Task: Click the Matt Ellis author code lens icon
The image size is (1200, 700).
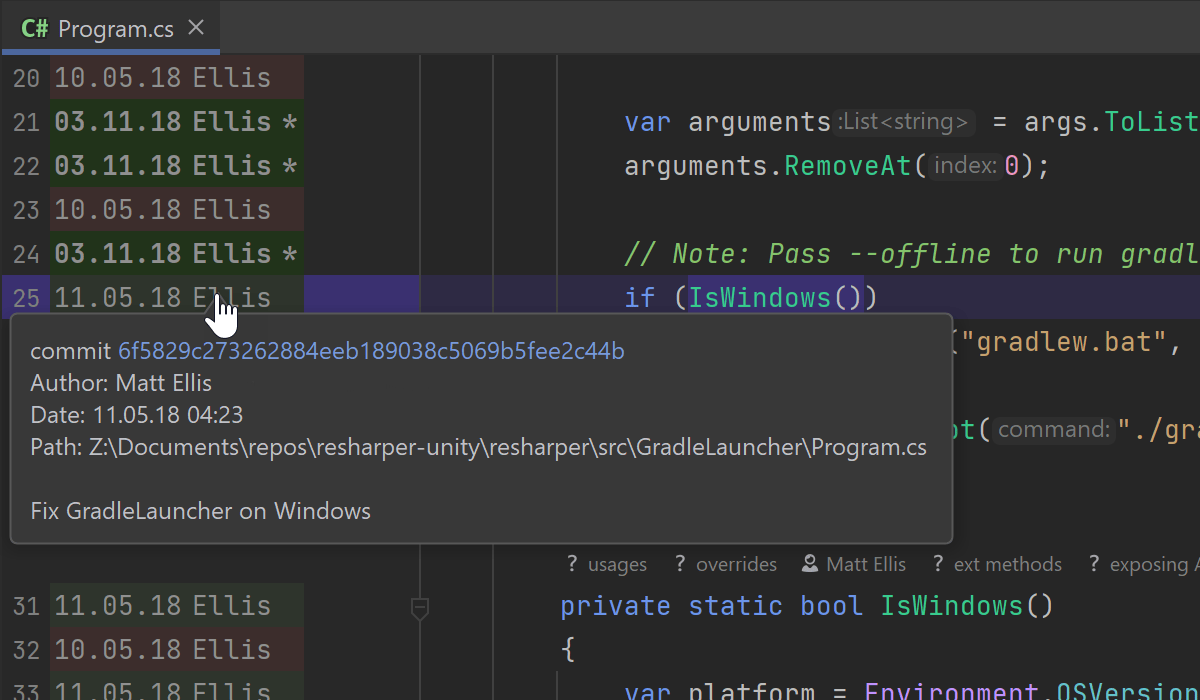Action: [x=810, y=564]
